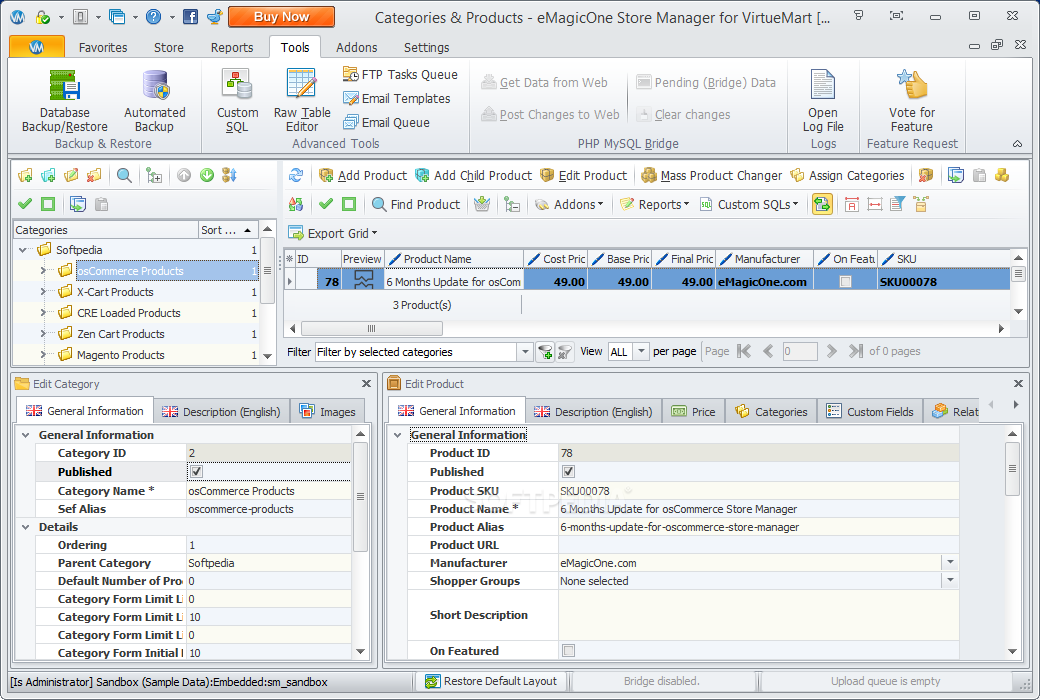Open the Raw Table Editor
This screenshot has height=700, width=1040.
click(302, 102)
